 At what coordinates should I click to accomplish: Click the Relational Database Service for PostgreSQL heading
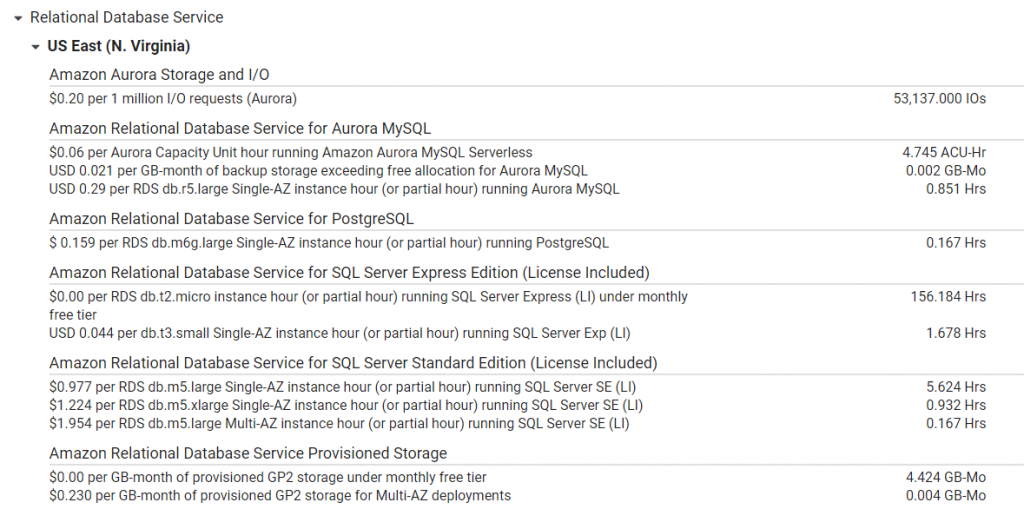[x=231, y=218]
